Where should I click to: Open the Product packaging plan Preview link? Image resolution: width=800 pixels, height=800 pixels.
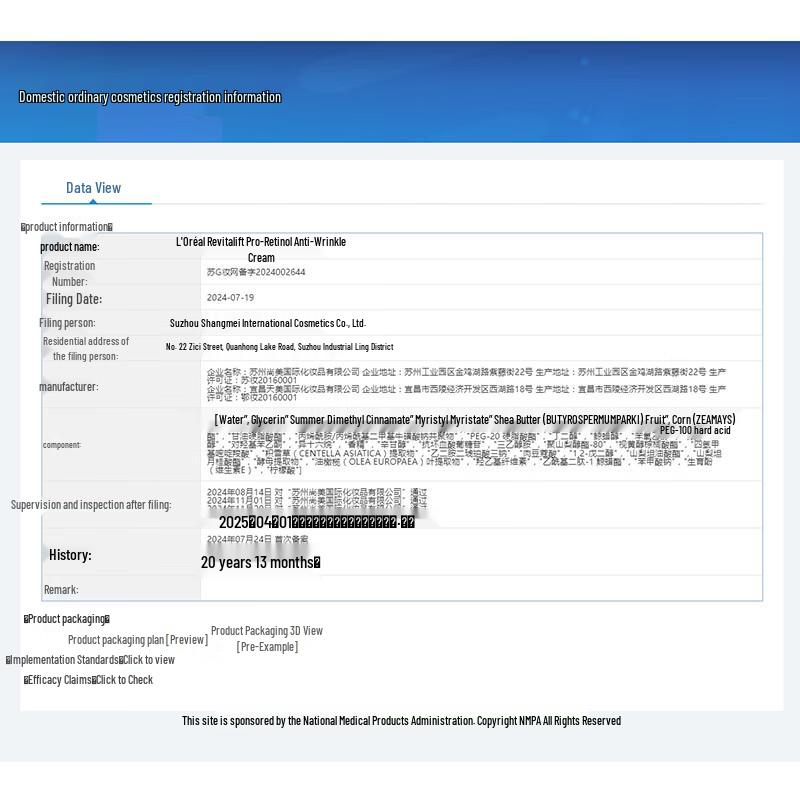138,640
